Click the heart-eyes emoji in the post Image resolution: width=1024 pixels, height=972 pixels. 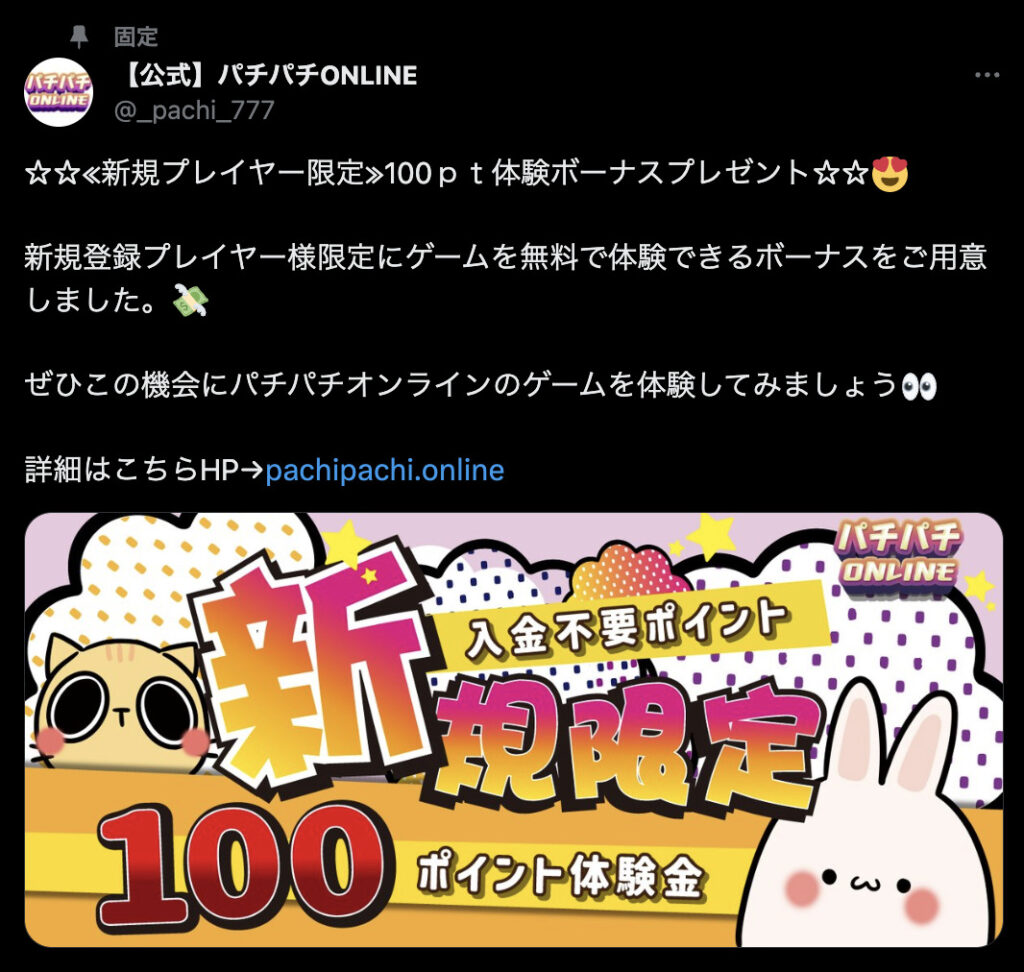coord(890,174)
